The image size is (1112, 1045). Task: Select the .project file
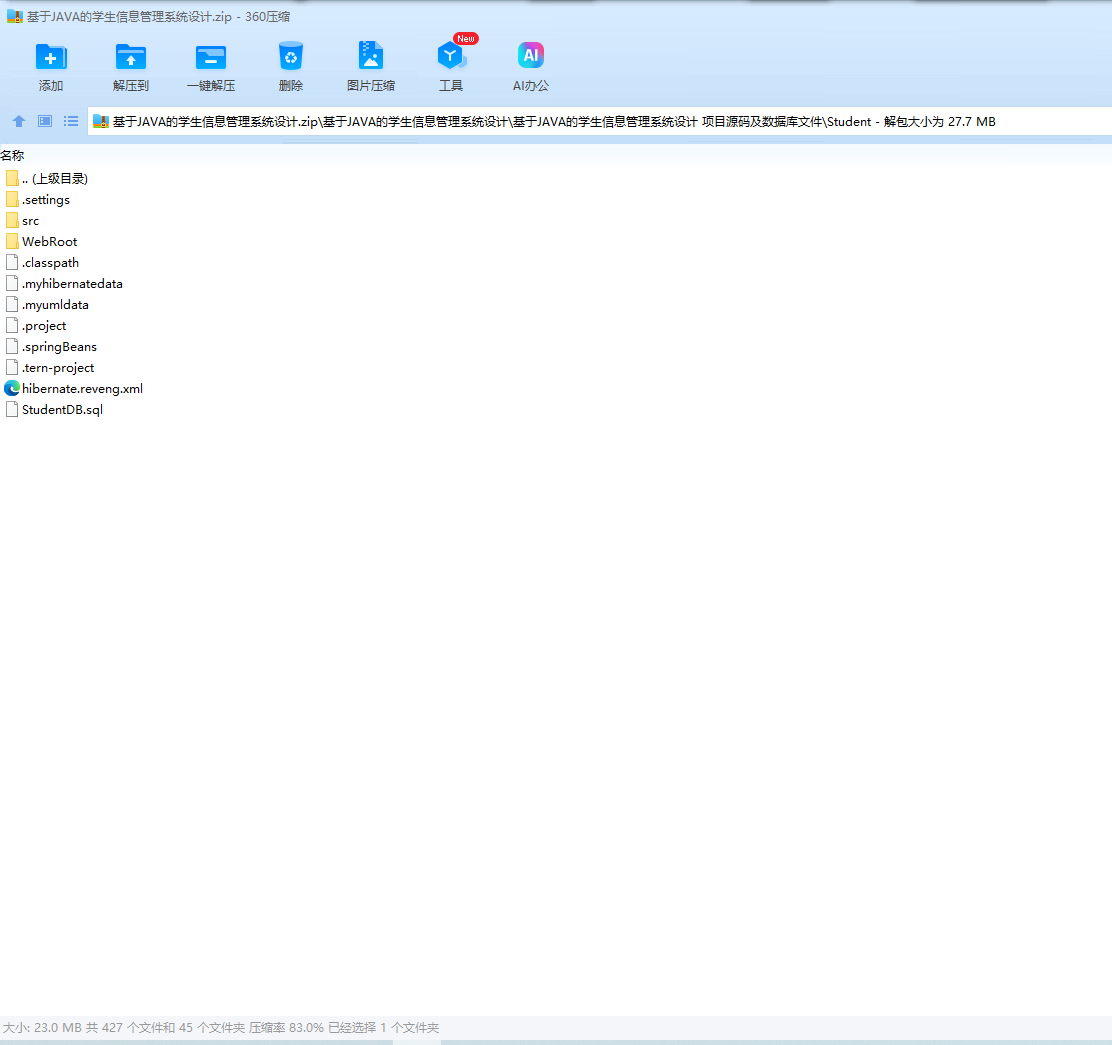pyautogui.click(x=43, y=326)
